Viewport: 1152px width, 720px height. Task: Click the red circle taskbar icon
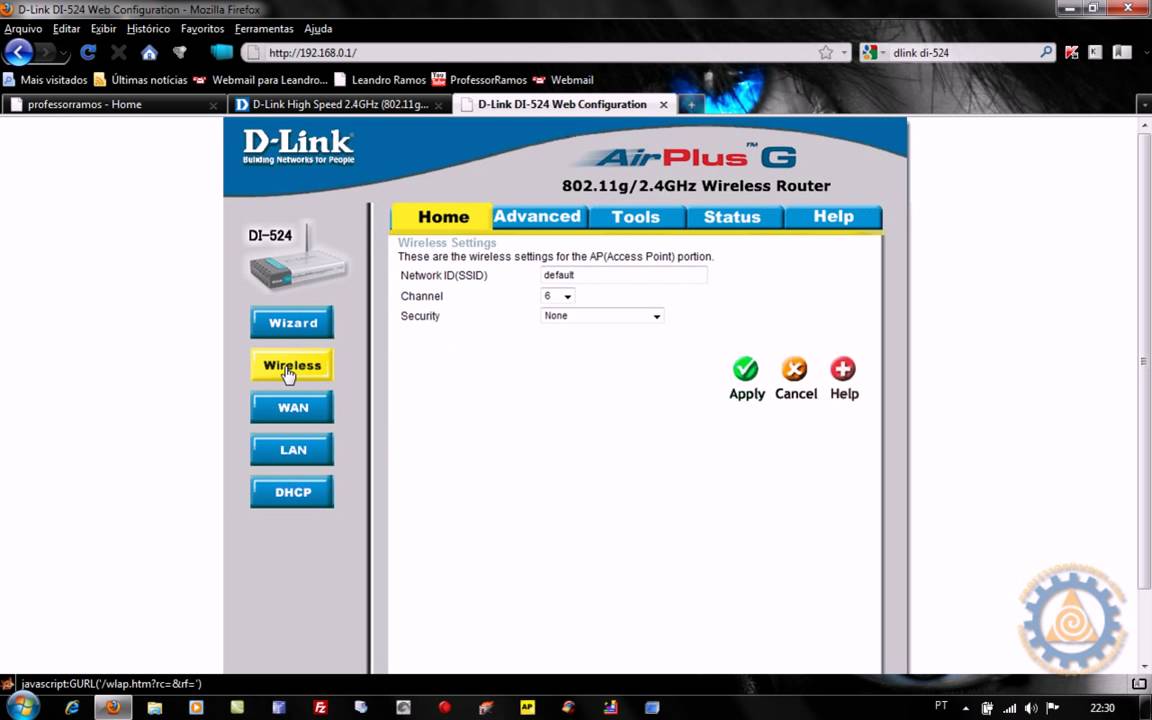[x=444, y=708]
